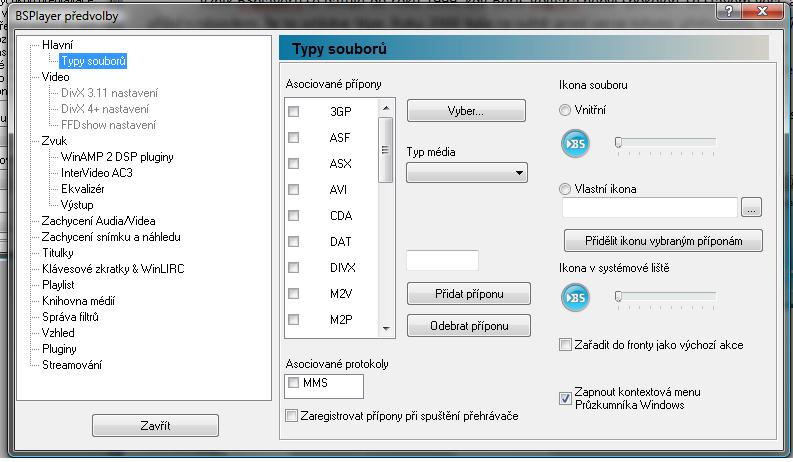The height and width of the screenshot is (462, 793).
Task: Select FFDshow nastavení tree item
Action: click(108, 125)
